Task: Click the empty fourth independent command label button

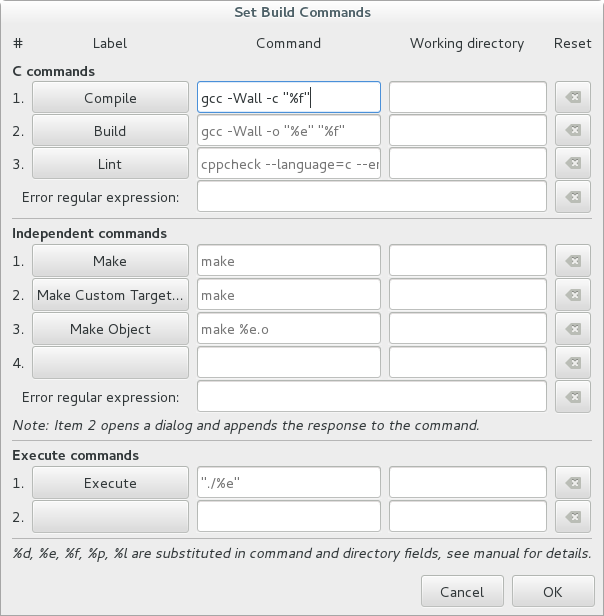Action: (110, 362)
